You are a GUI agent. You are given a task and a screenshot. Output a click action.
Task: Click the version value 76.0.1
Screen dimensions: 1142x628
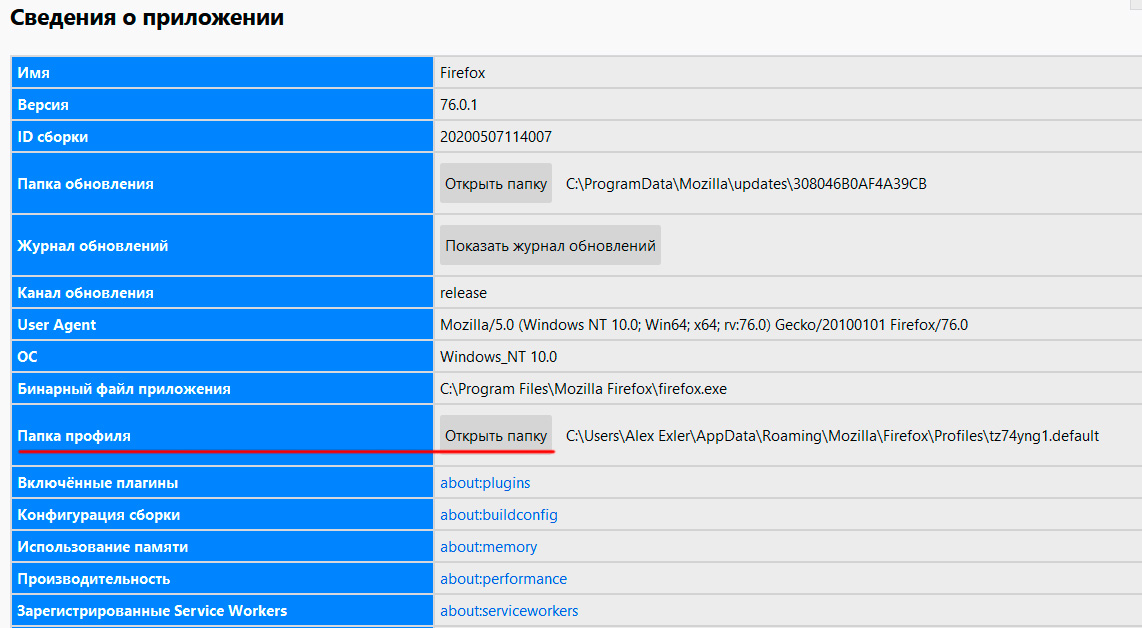(x=461, y=105)
